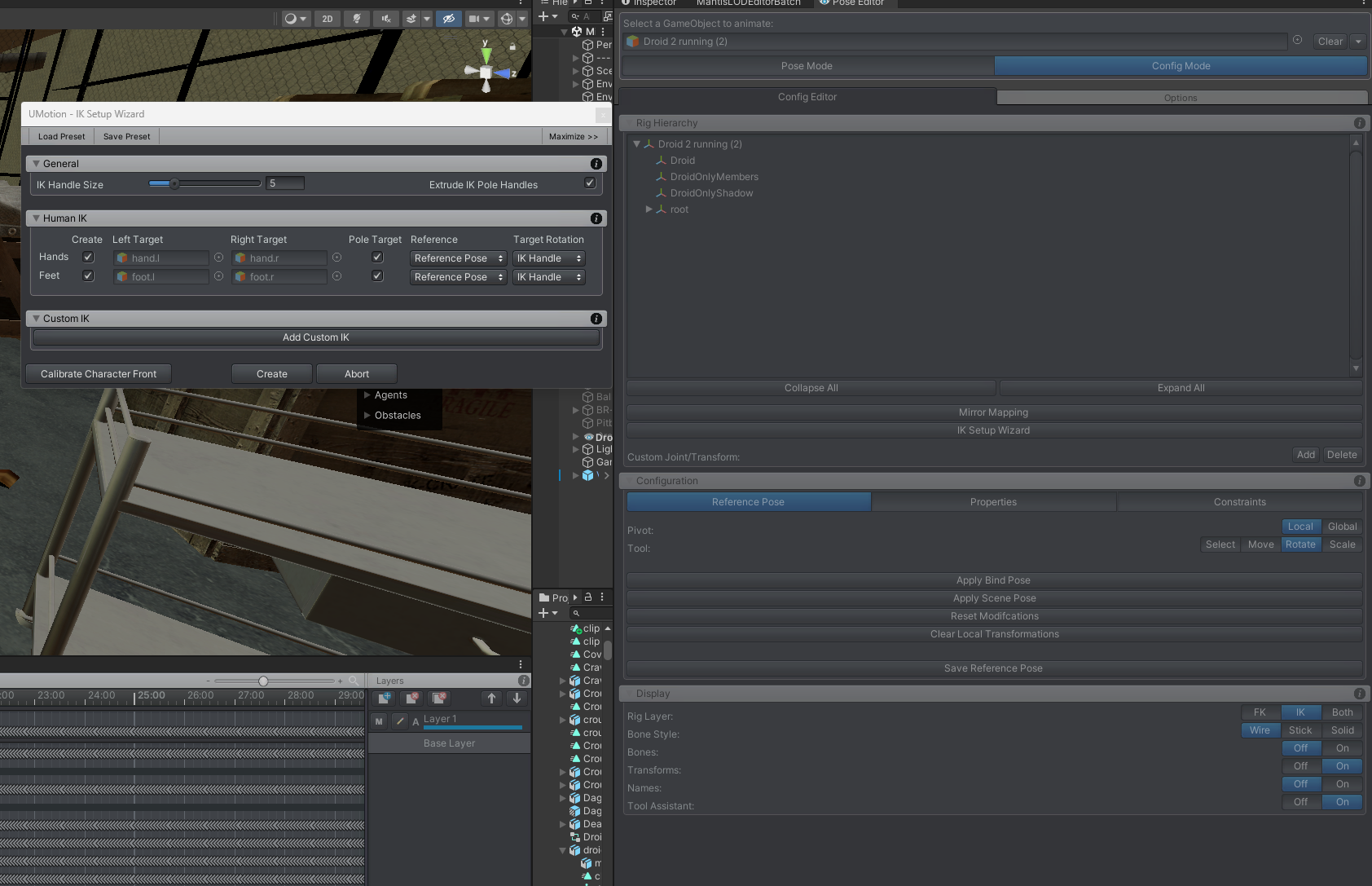The image size is (1372, 886).
Task: Move layer down with arrow icon
Action: (x=517, y=698)
